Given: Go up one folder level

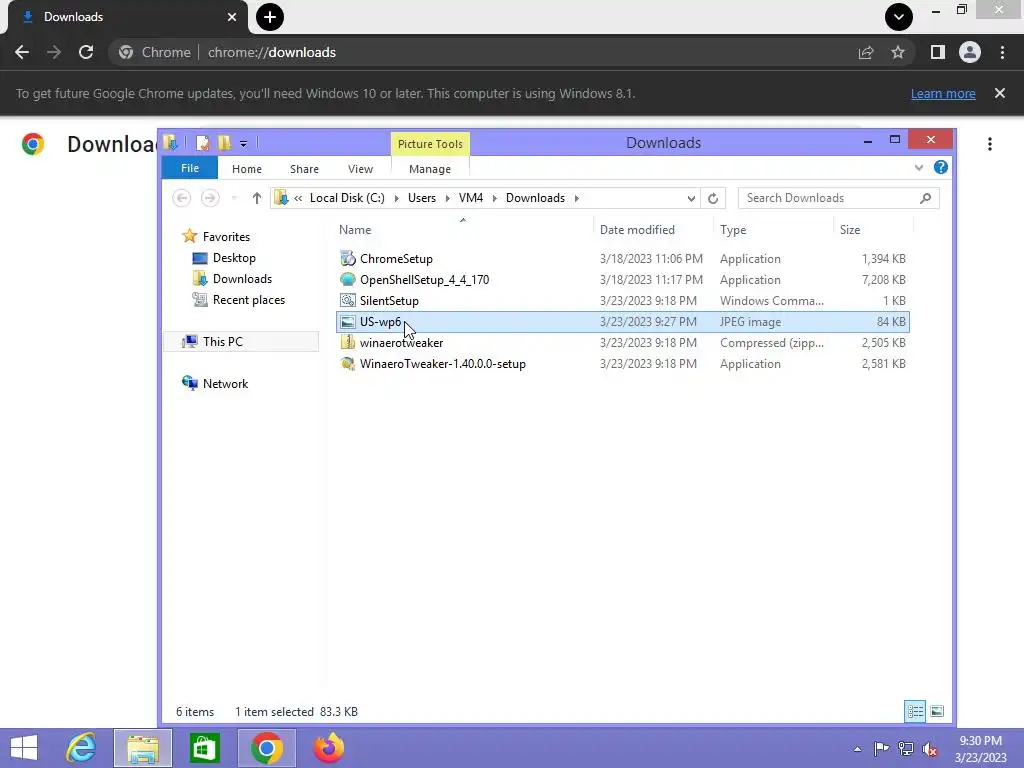Looking at the screenshot, I should [x=257, y=198].
